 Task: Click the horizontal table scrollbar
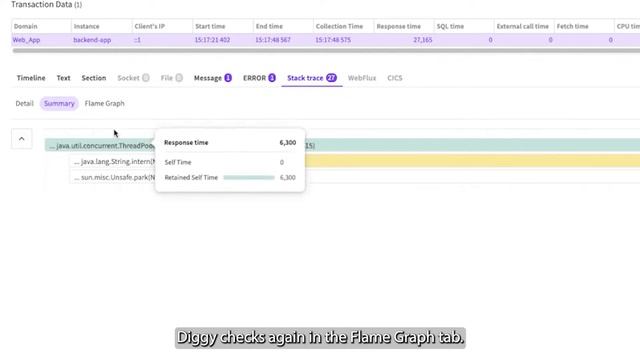pos(326,51)
